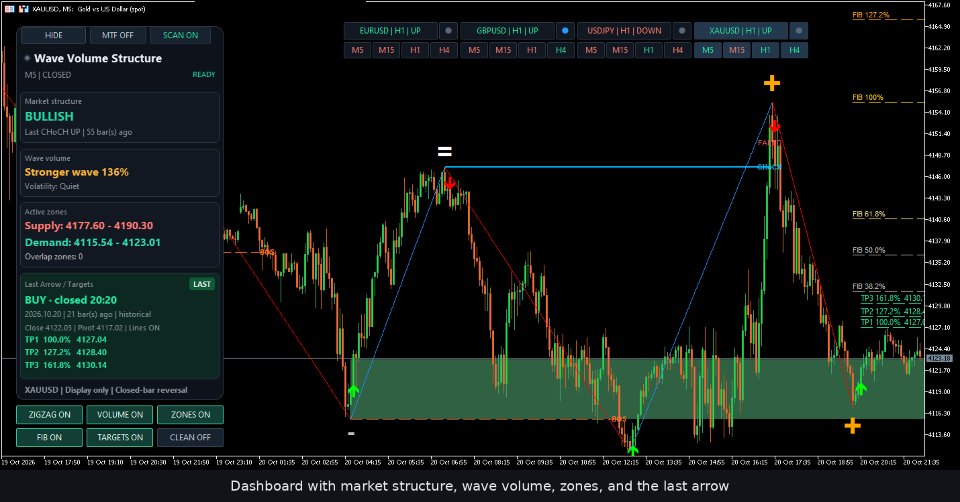Toggle FIB ON button
The height and width of the screenshot is (502, 960).
point(50,437)
